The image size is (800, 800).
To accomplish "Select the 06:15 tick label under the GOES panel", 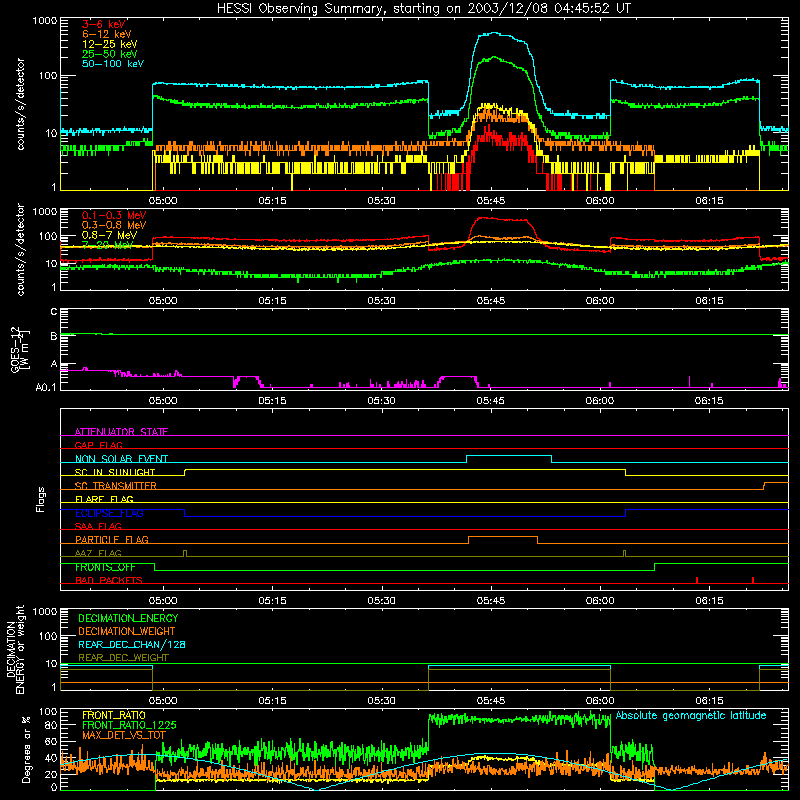I will (x=709, y=401).
